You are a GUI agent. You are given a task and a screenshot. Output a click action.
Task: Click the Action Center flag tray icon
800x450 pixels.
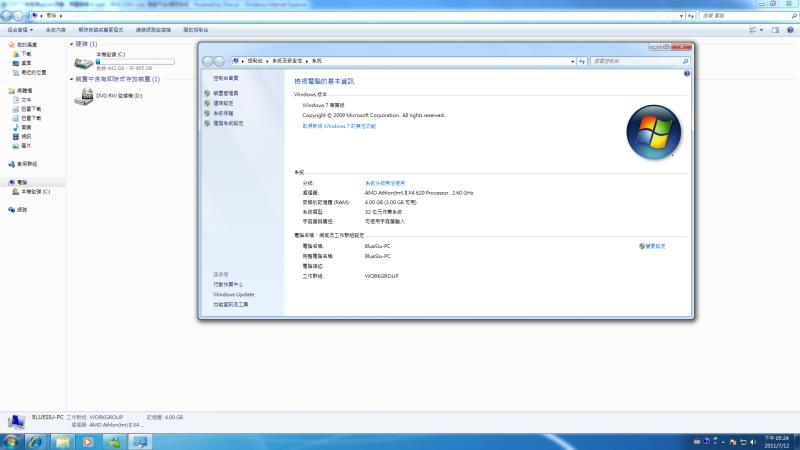tap(733, 442)
